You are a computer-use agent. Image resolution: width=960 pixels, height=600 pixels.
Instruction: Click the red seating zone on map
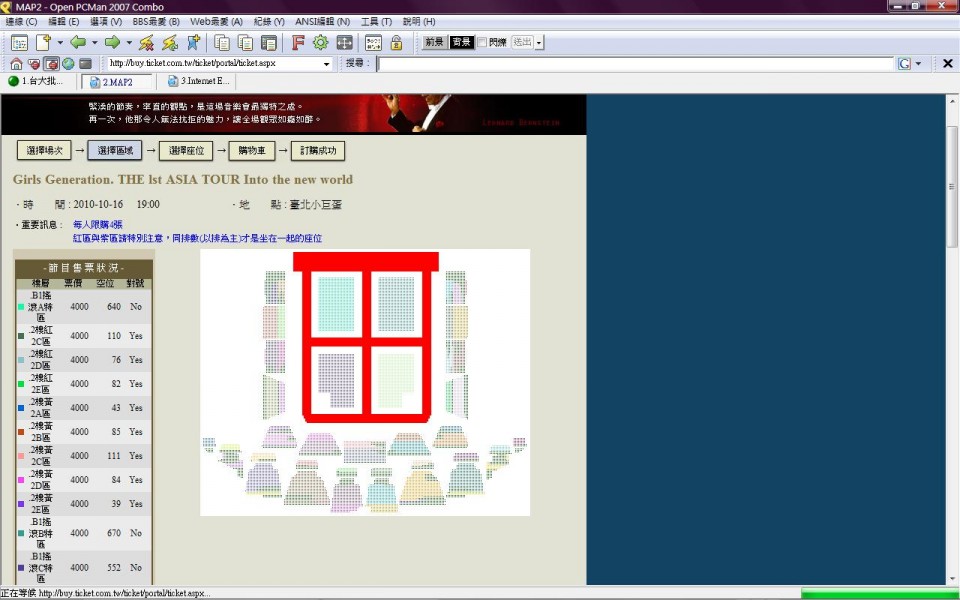click(x=365, y=262)
